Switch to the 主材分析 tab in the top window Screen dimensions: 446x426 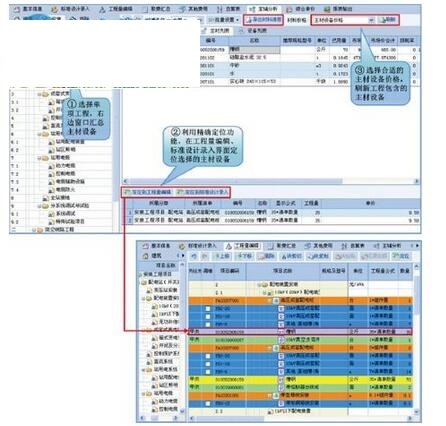264,9
